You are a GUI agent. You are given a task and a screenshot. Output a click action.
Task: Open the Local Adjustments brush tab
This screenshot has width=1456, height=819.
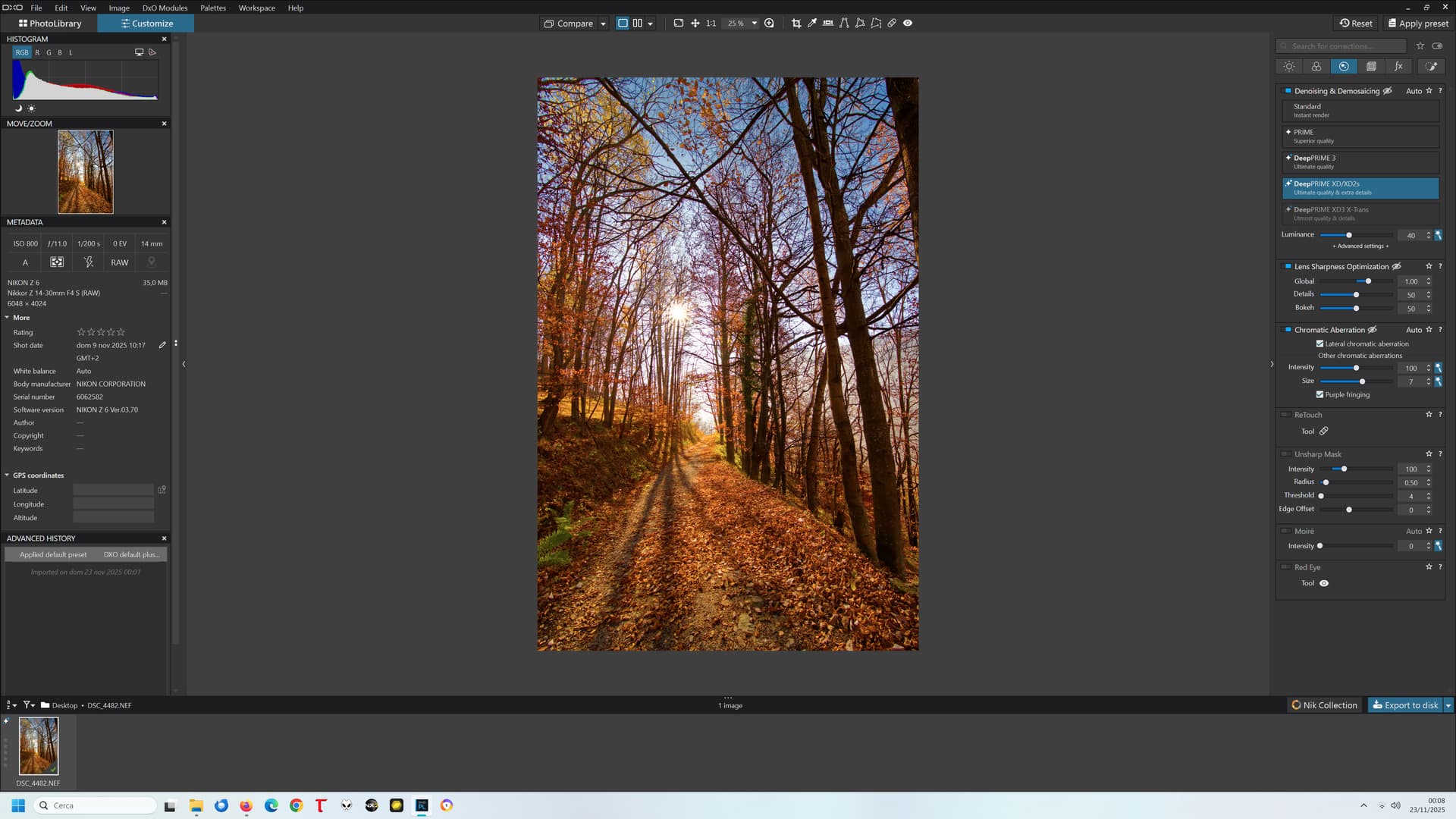(1431, 67)
